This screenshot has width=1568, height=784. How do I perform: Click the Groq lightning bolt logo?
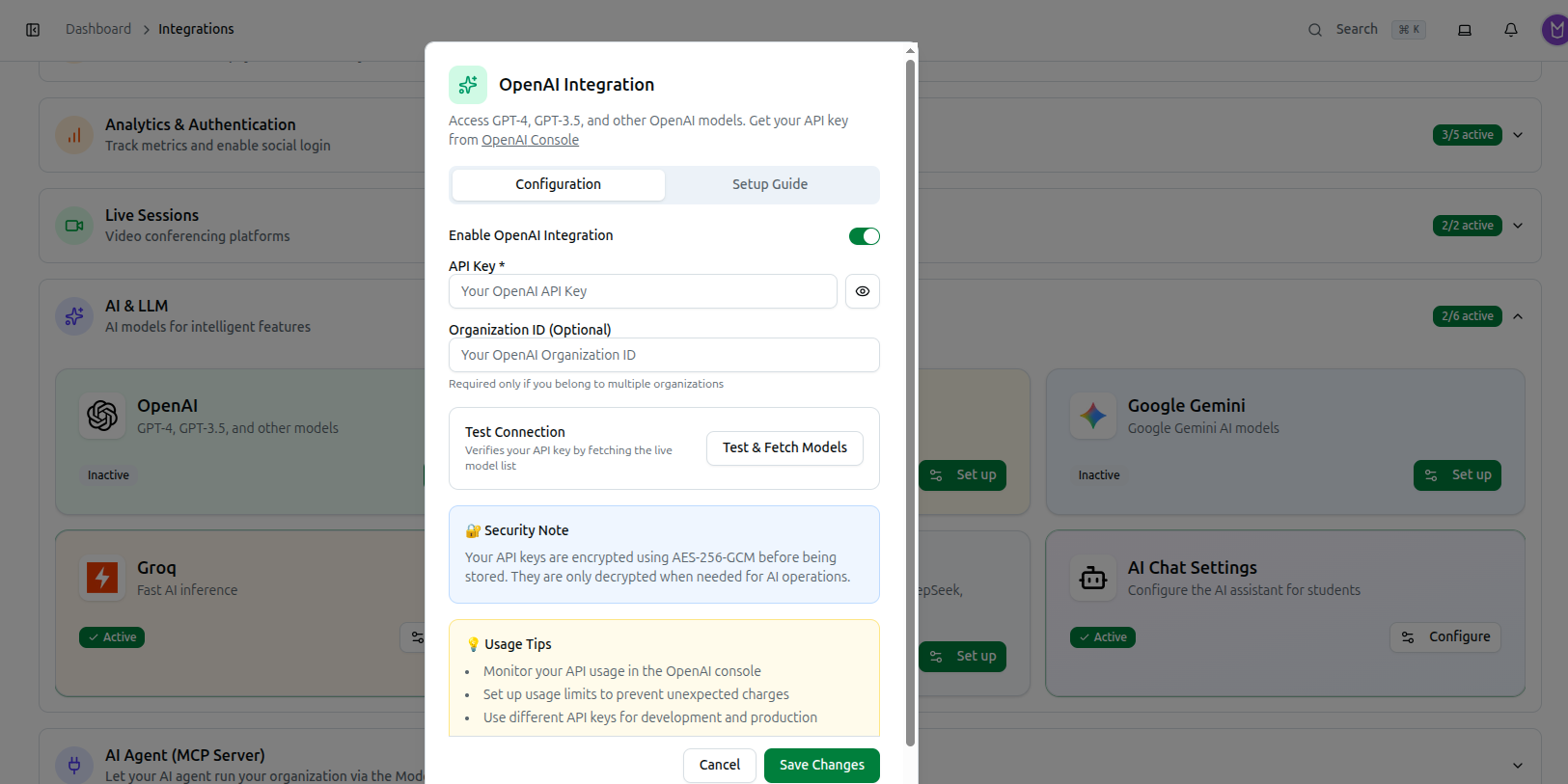[x=102, y=578]
